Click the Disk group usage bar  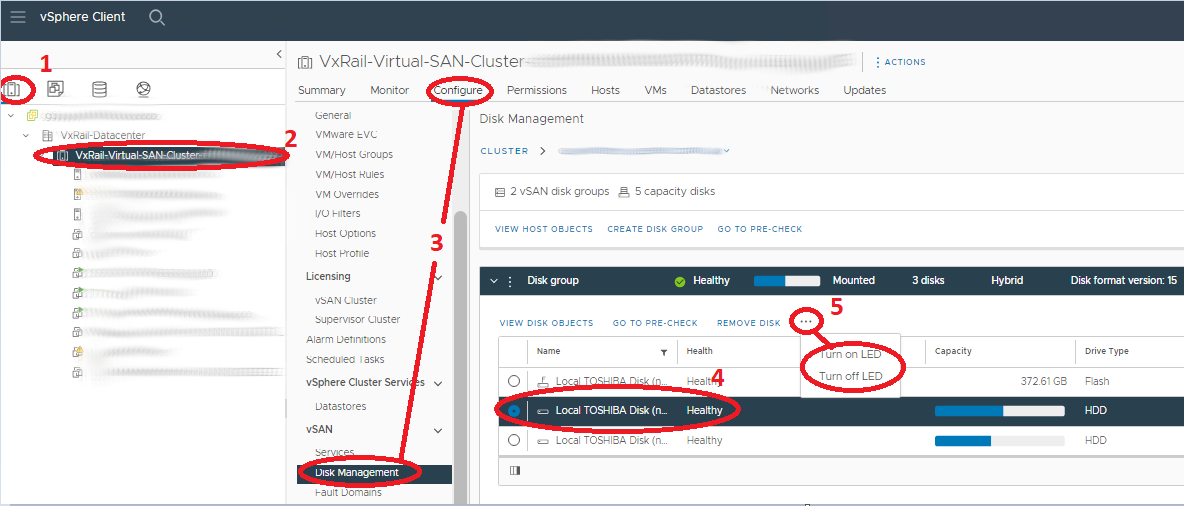[x=787, y=281]
